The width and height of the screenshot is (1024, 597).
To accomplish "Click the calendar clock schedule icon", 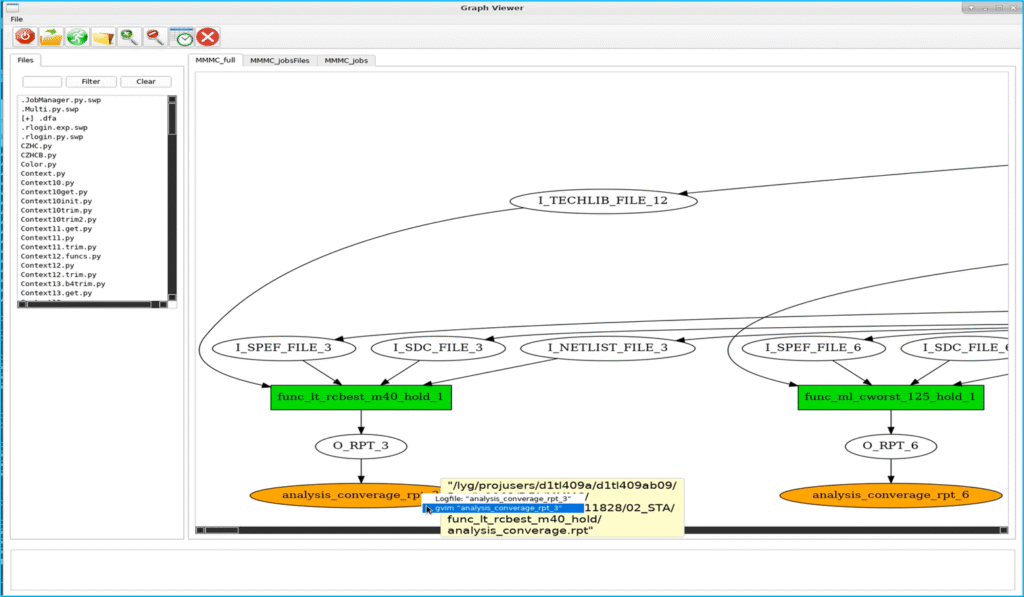I will pyautogui.click(x=182, y=37).
